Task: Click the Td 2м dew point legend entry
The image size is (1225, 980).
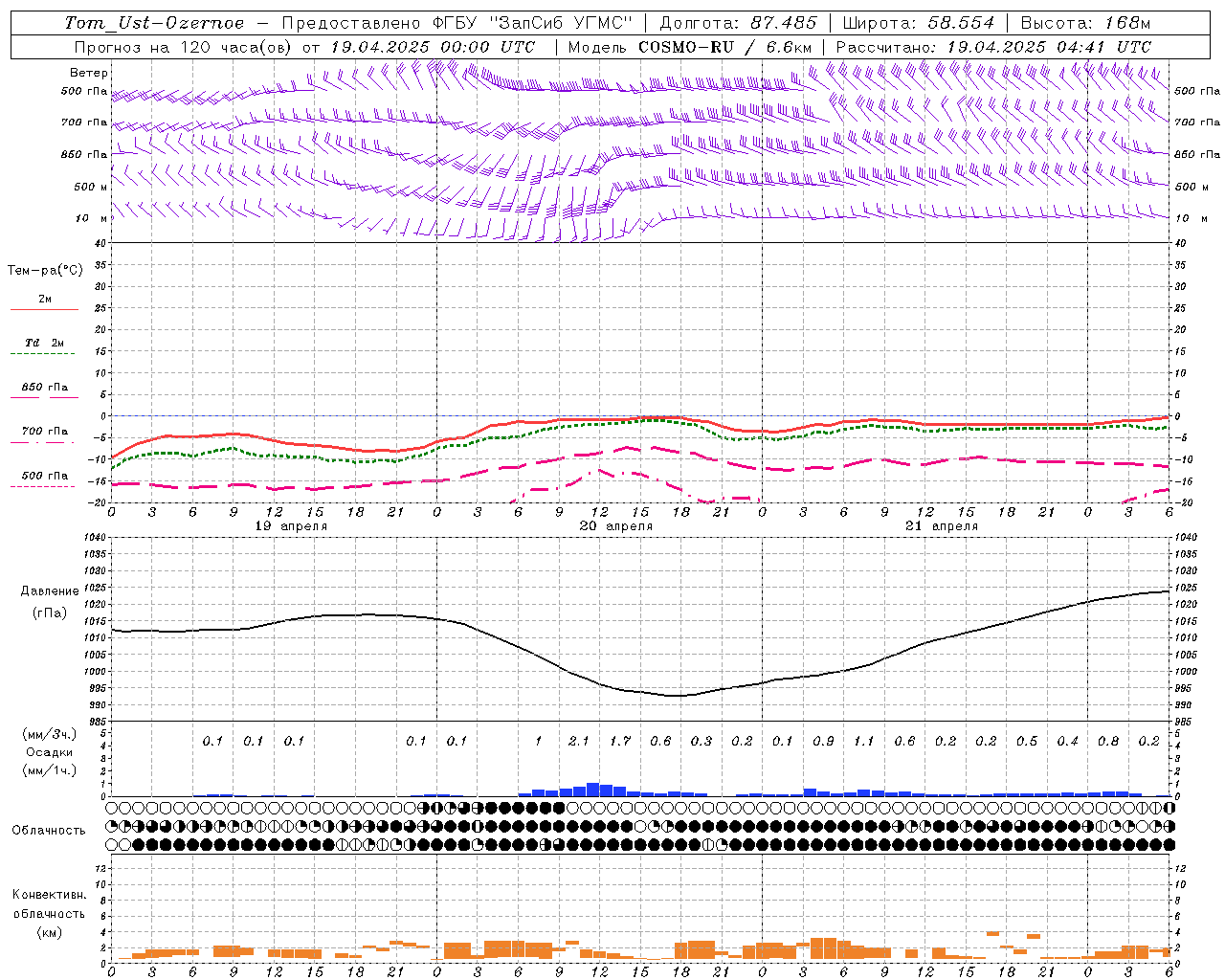Action: tap(45, 343)
